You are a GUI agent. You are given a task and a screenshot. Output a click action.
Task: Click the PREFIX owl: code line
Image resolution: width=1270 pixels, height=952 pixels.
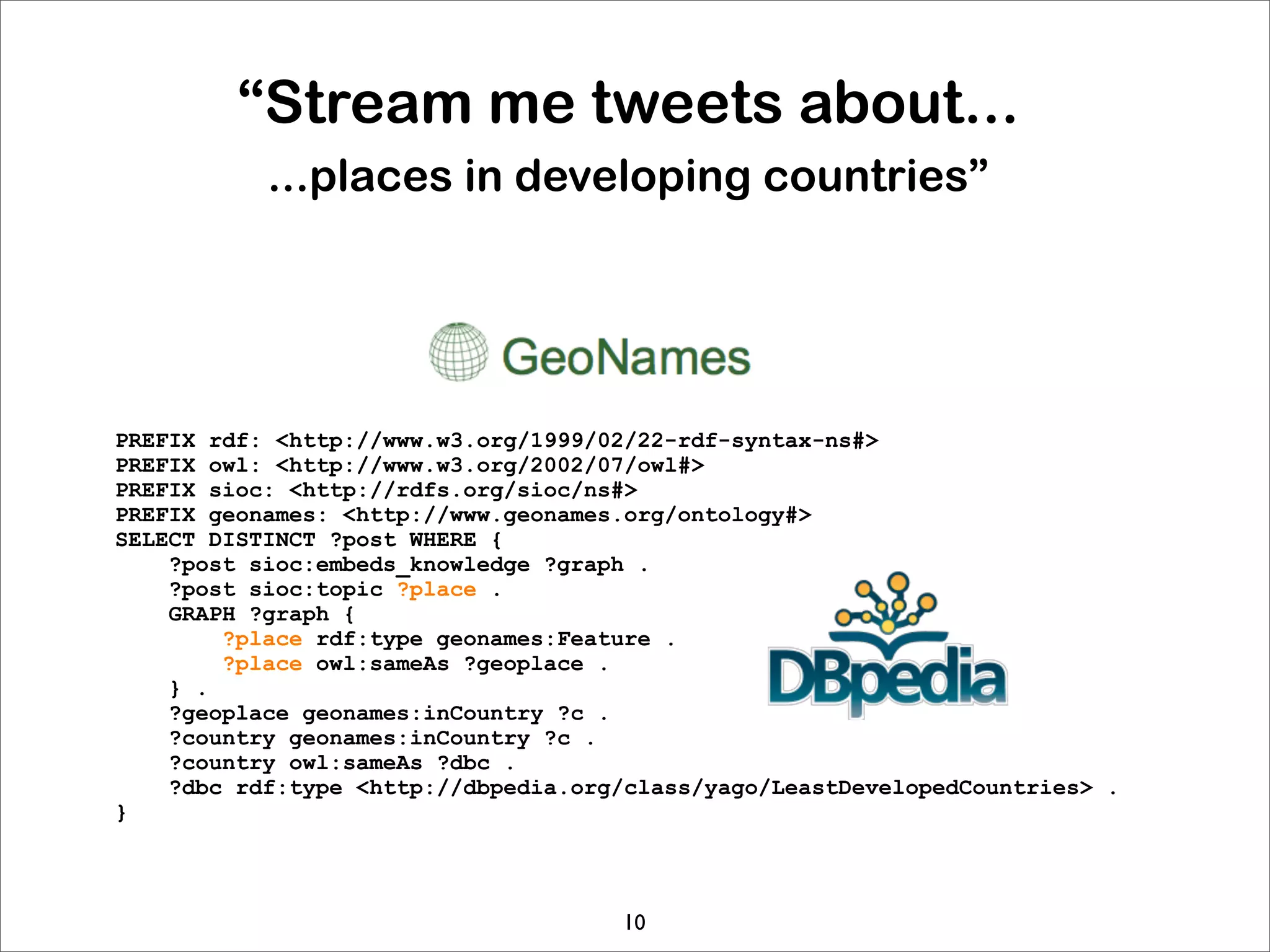coord(410,465)
